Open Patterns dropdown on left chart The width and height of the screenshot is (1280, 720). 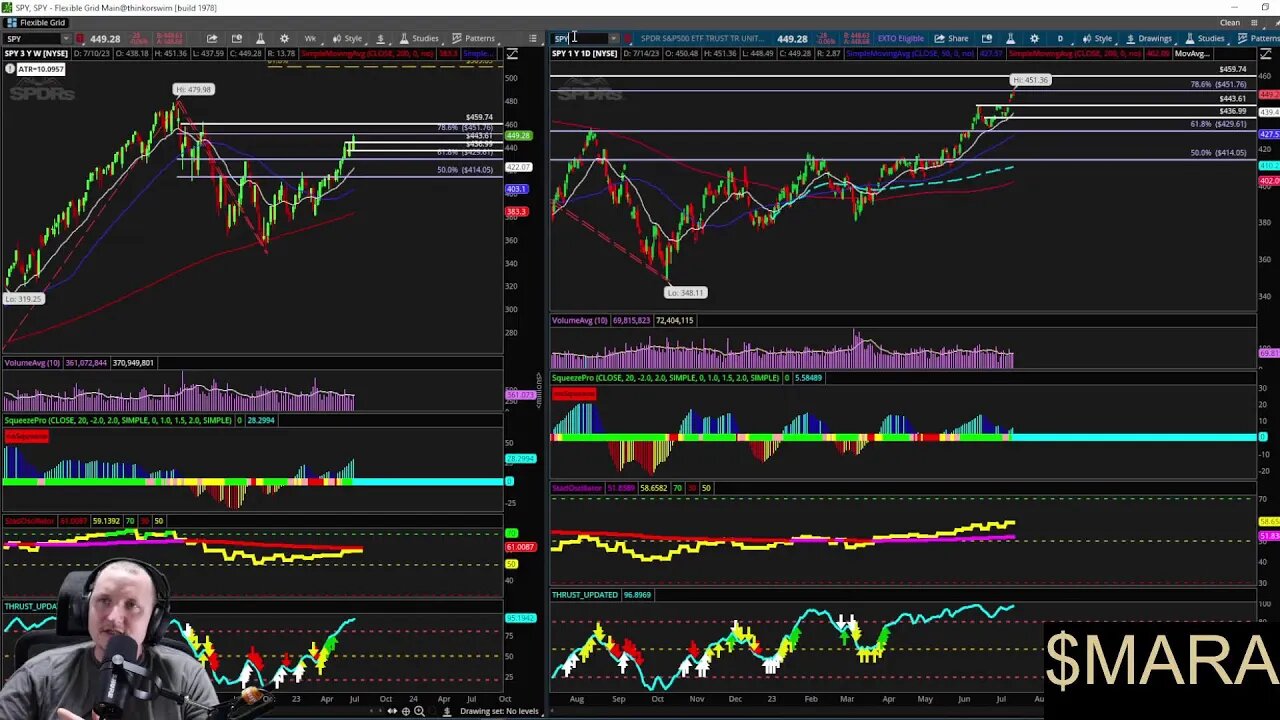pos(473,39)
